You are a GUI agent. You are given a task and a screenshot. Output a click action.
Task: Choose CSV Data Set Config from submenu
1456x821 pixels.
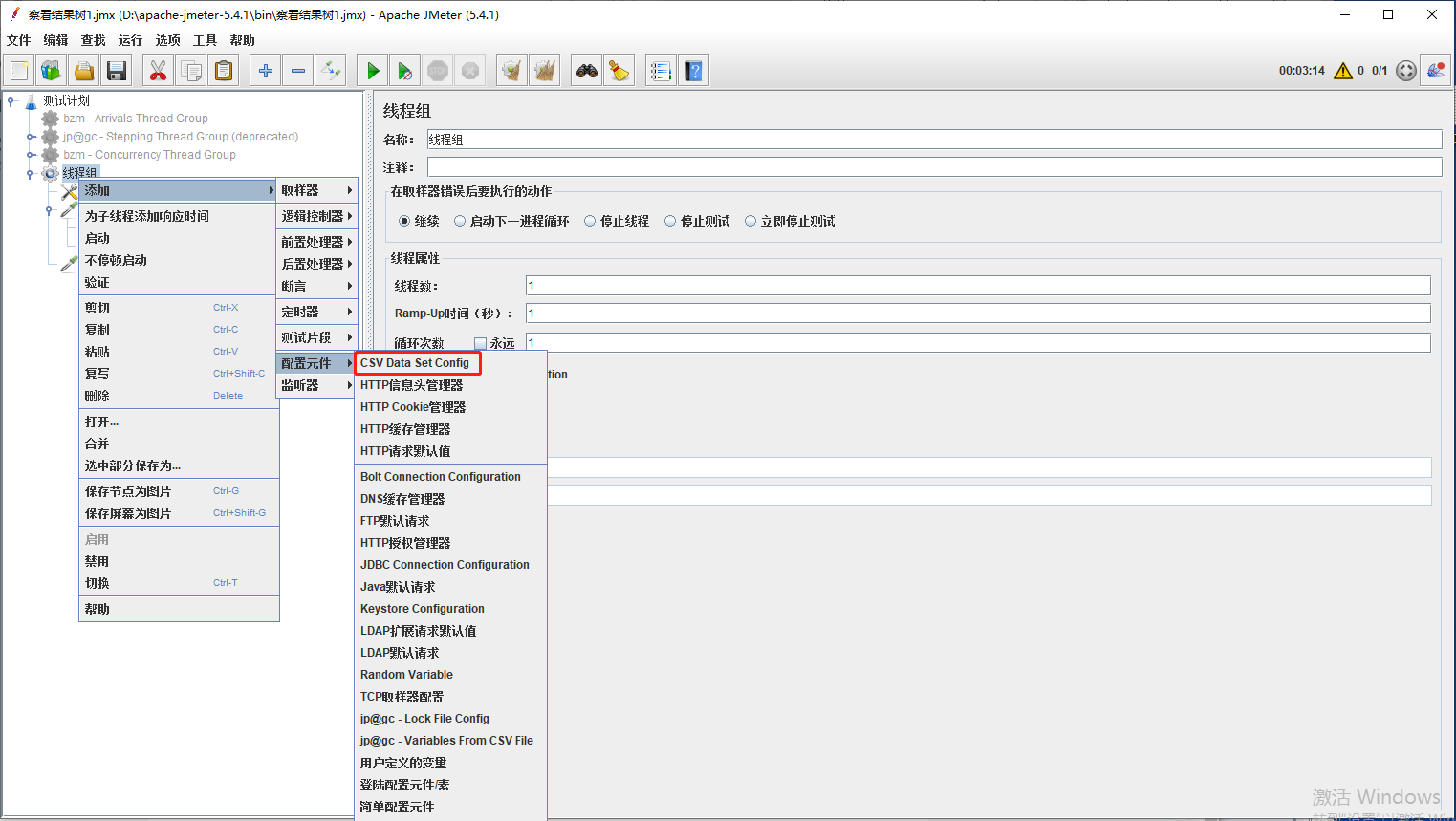[415, 363]
